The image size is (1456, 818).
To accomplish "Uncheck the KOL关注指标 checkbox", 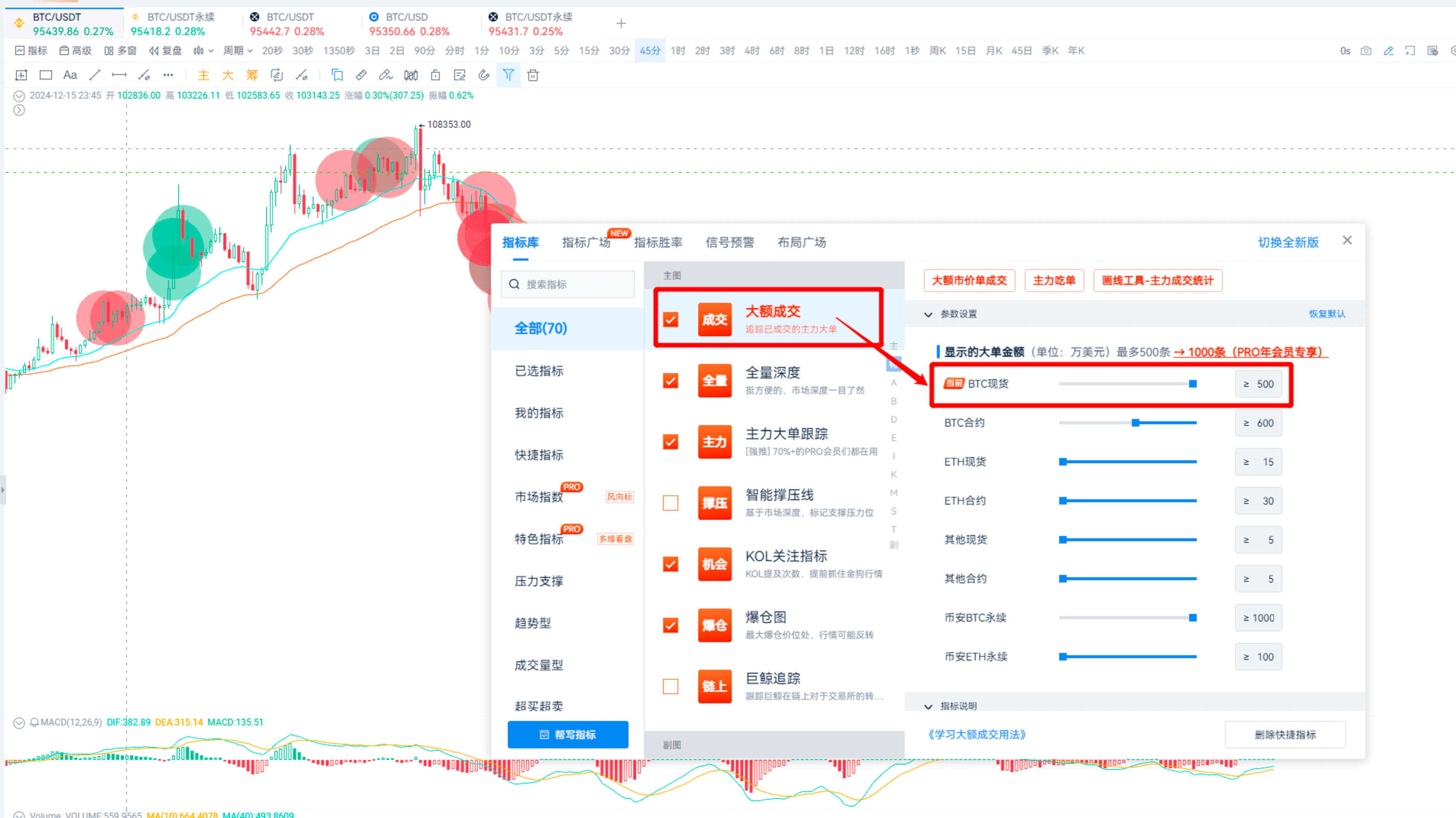I will coord(670,564).
